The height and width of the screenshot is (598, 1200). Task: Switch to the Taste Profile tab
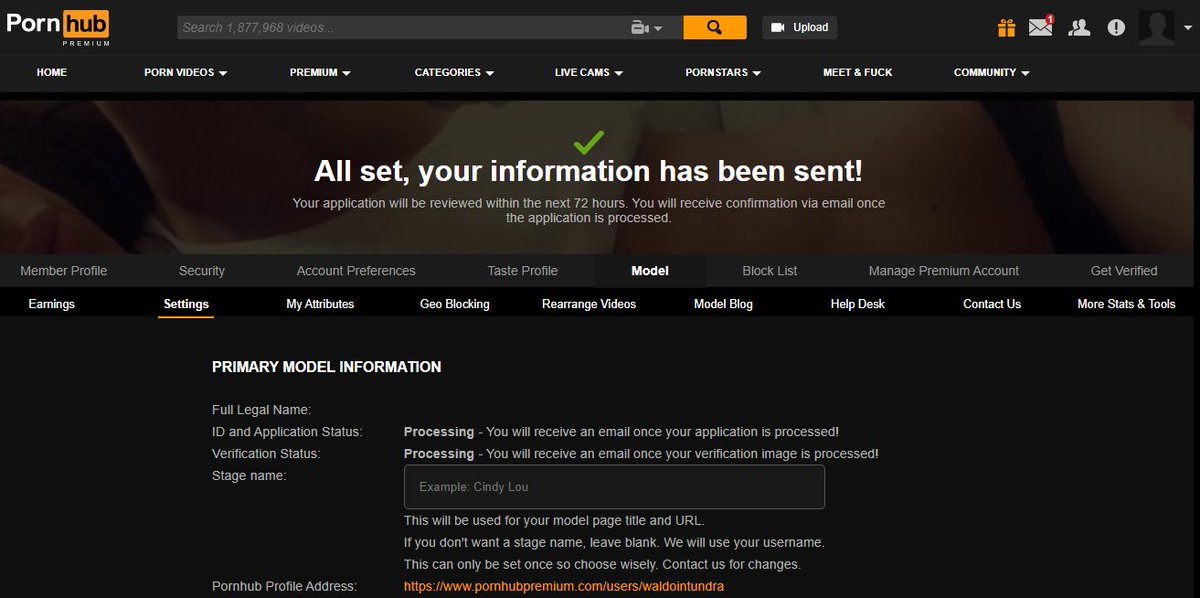522,270
